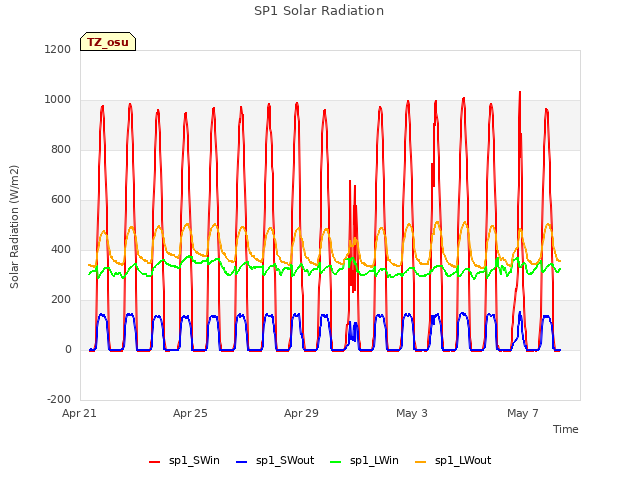Toggle the sp1_LWin legend entry

pyautogui.click(x=364, y=460)
